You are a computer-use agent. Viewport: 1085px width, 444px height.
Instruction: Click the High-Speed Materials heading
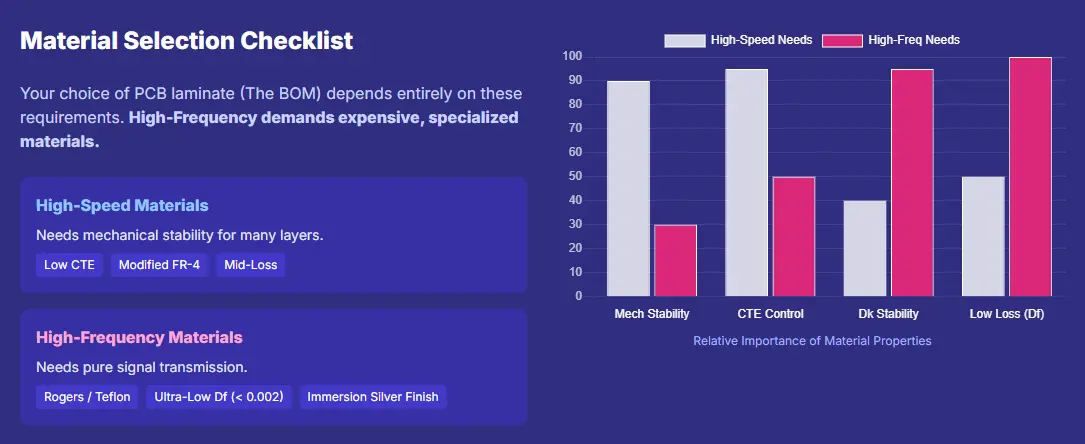(x=122, y=205)
